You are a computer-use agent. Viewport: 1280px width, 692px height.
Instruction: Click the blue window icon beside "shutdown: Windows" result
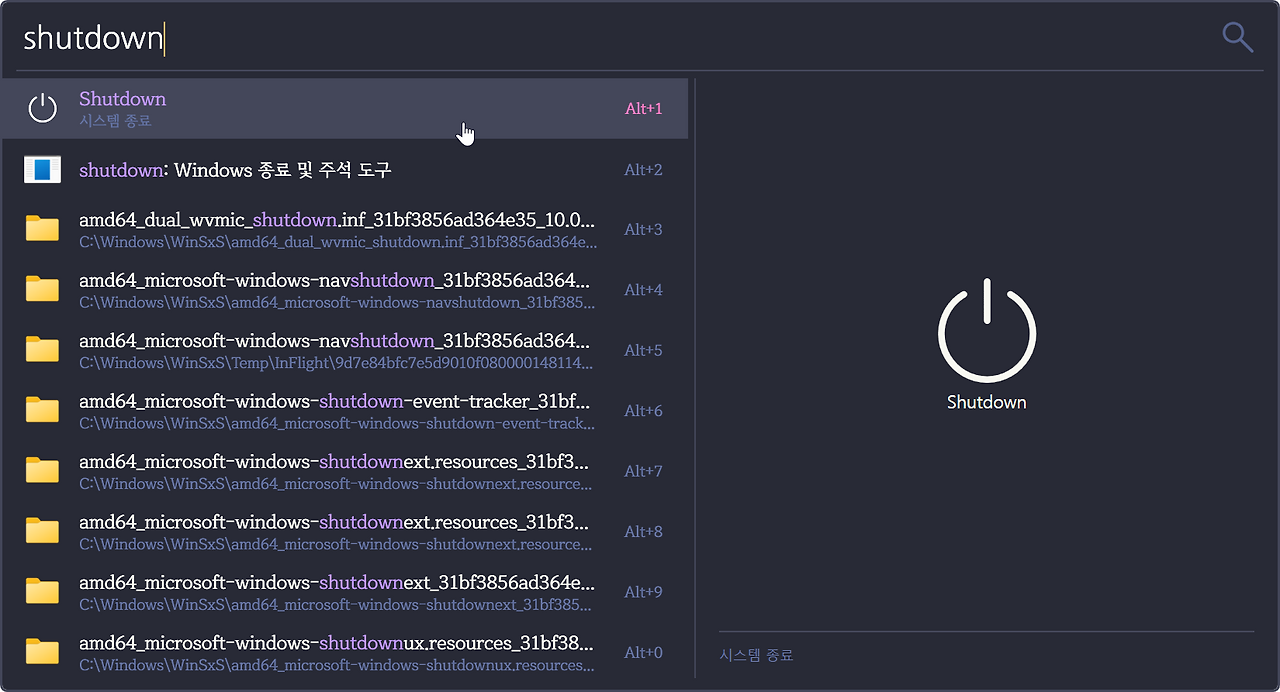click(42, 169)
